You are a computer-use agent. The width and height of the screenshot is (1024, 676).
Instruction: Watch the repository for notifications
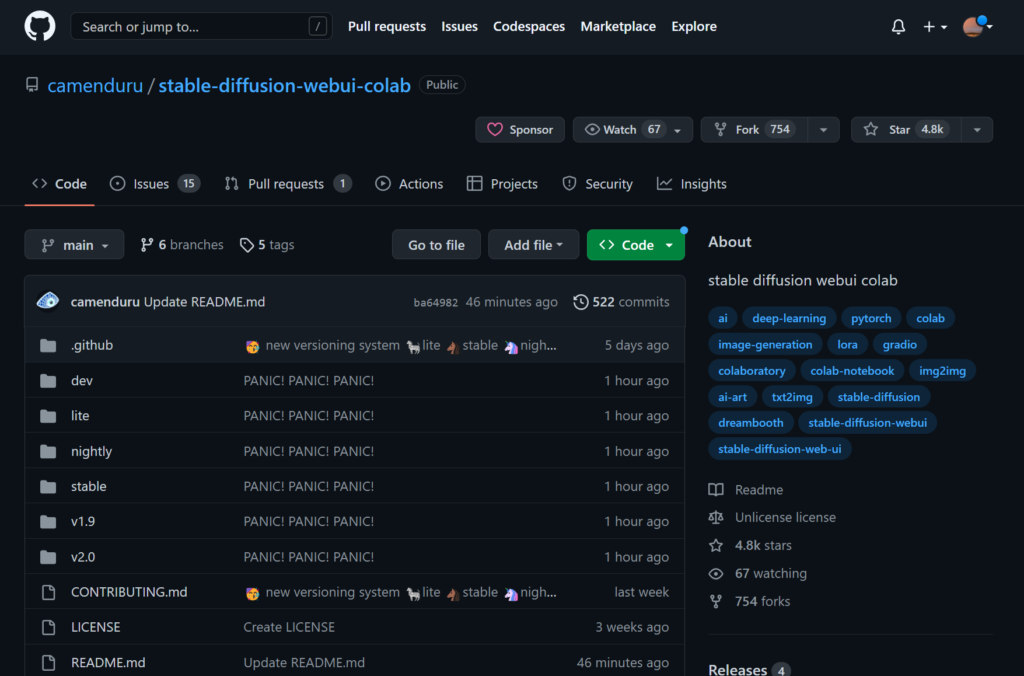click(x=620, y=130)
